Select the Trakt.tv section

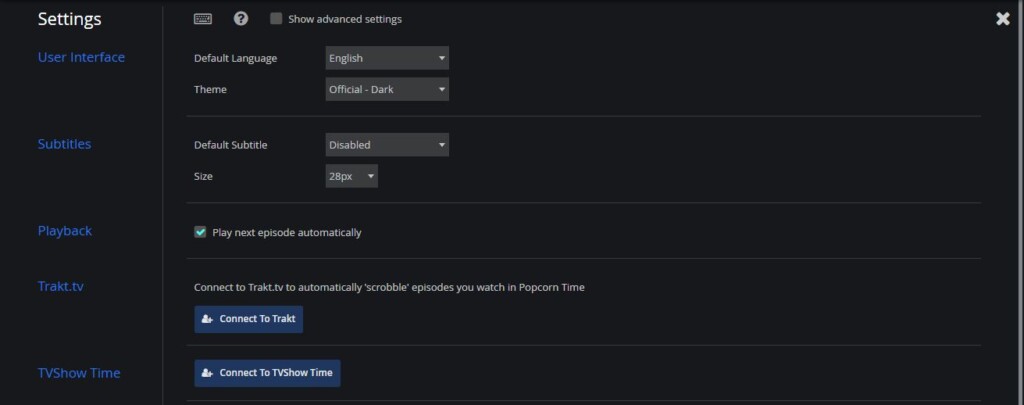point(61,286)
